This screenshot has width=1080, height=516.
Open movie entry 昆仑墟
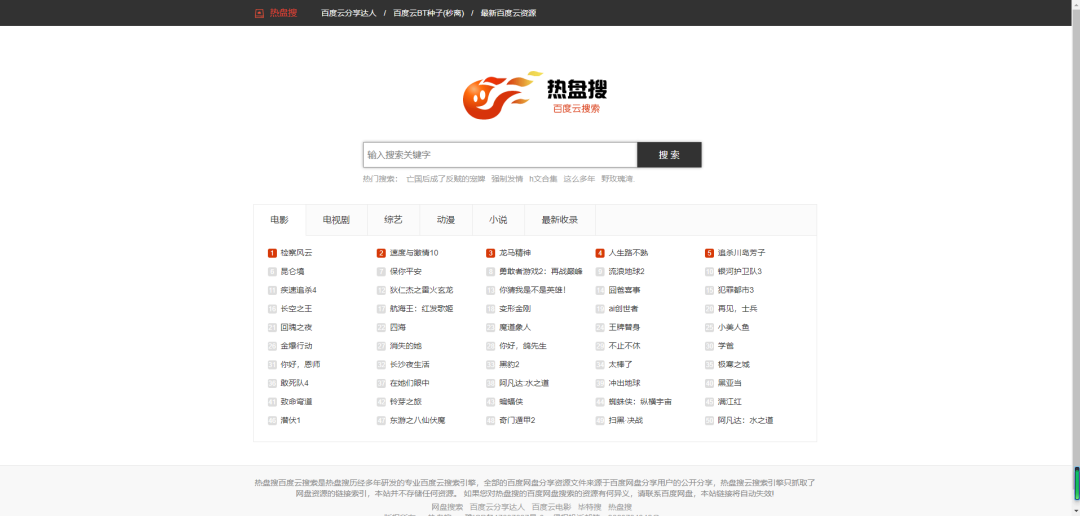(x=292, y=271)
